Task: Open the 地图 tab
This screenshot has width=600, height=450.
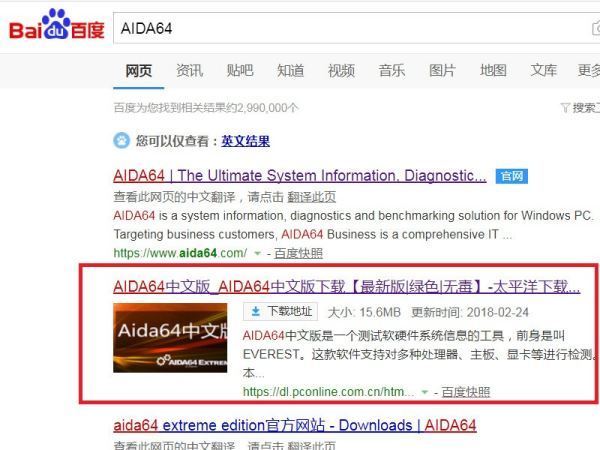Action: click(x=493, y=71)
